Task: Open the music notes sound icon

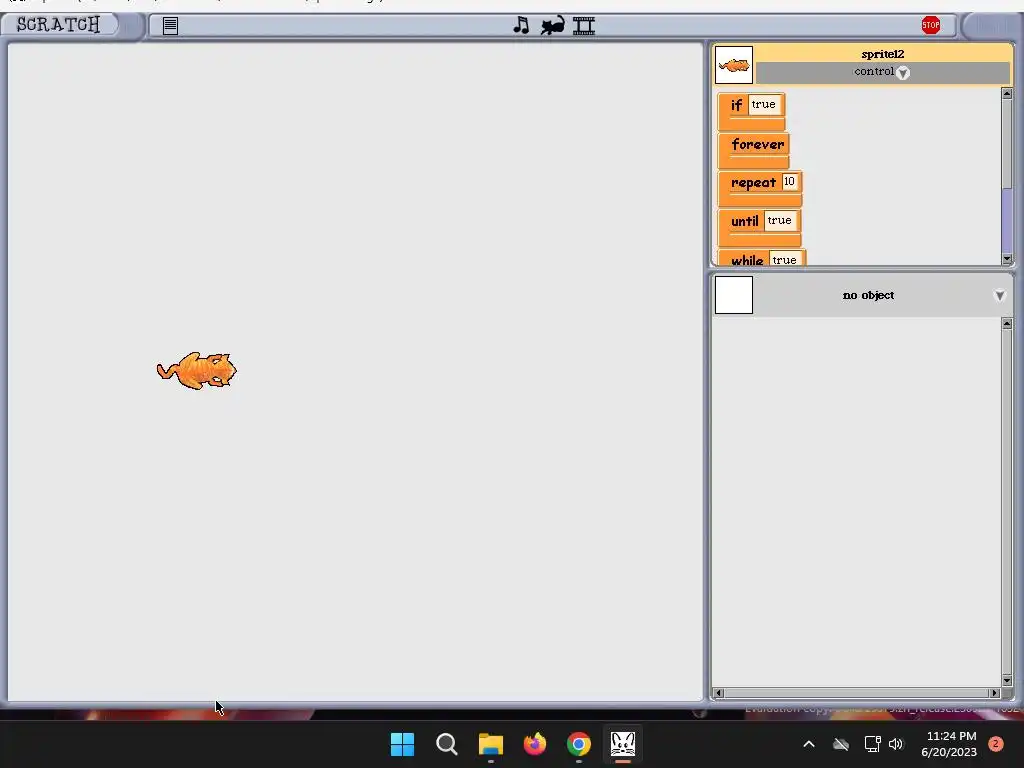Action: click(521, 25)
